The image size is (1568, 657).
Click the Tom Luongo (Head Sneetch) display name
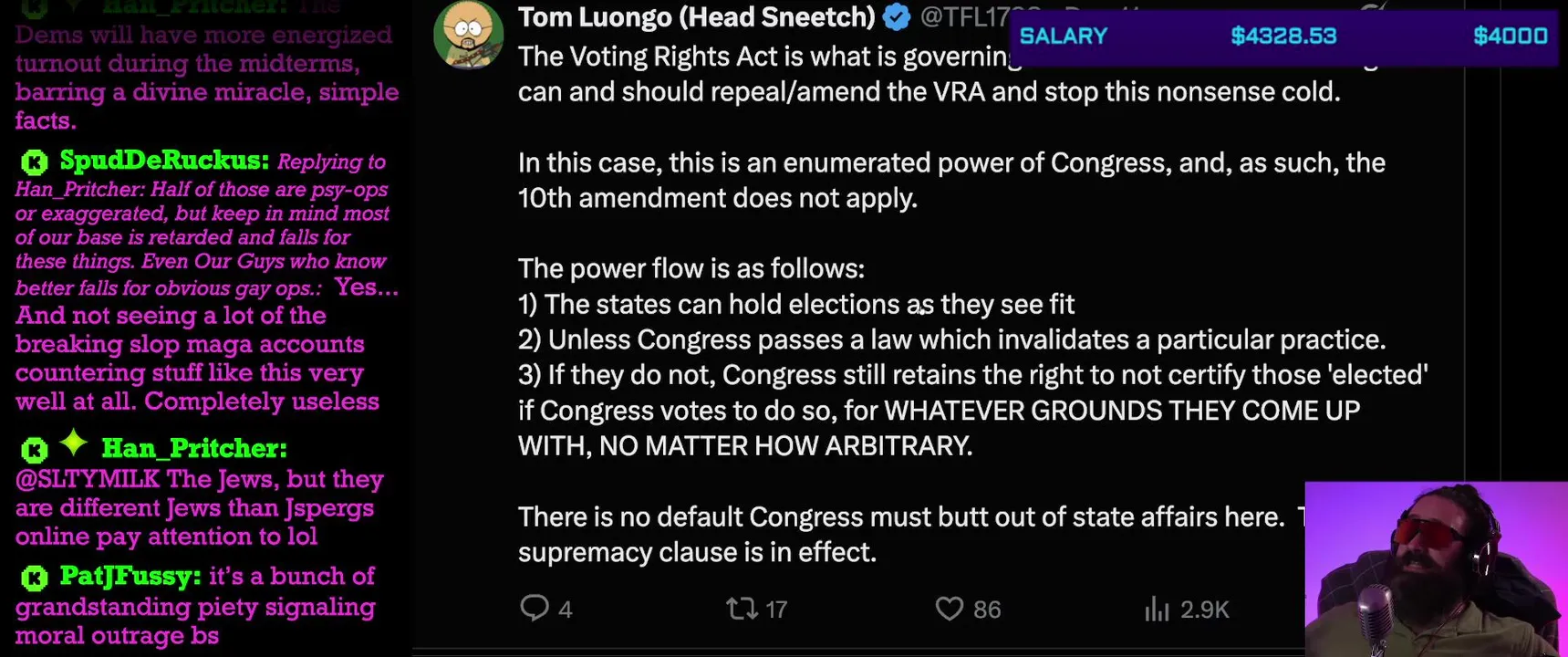pyautogui.click(x=697, y=16)
